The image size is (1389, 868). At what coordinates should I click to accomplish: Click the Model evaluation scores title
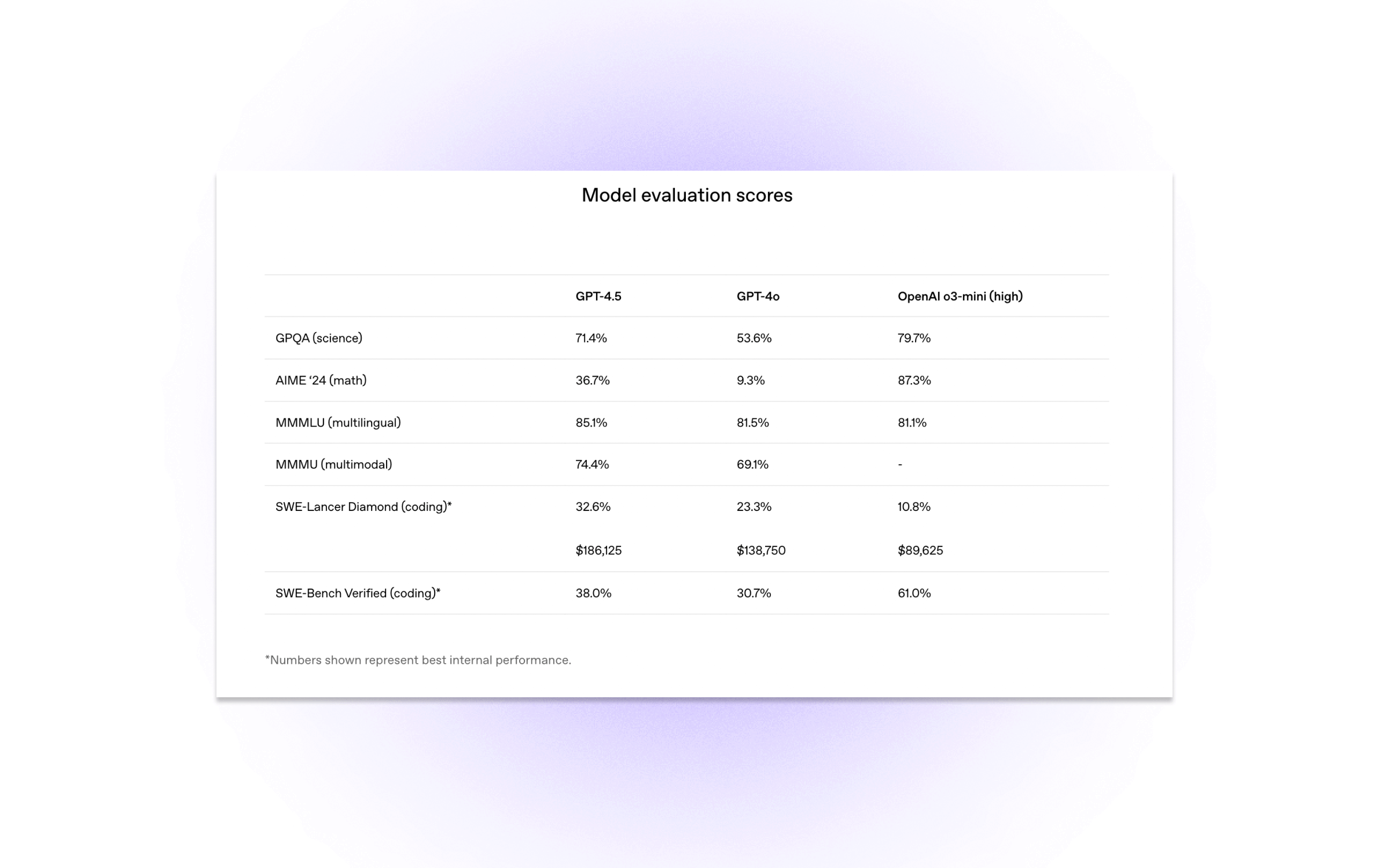click(687, 195)
